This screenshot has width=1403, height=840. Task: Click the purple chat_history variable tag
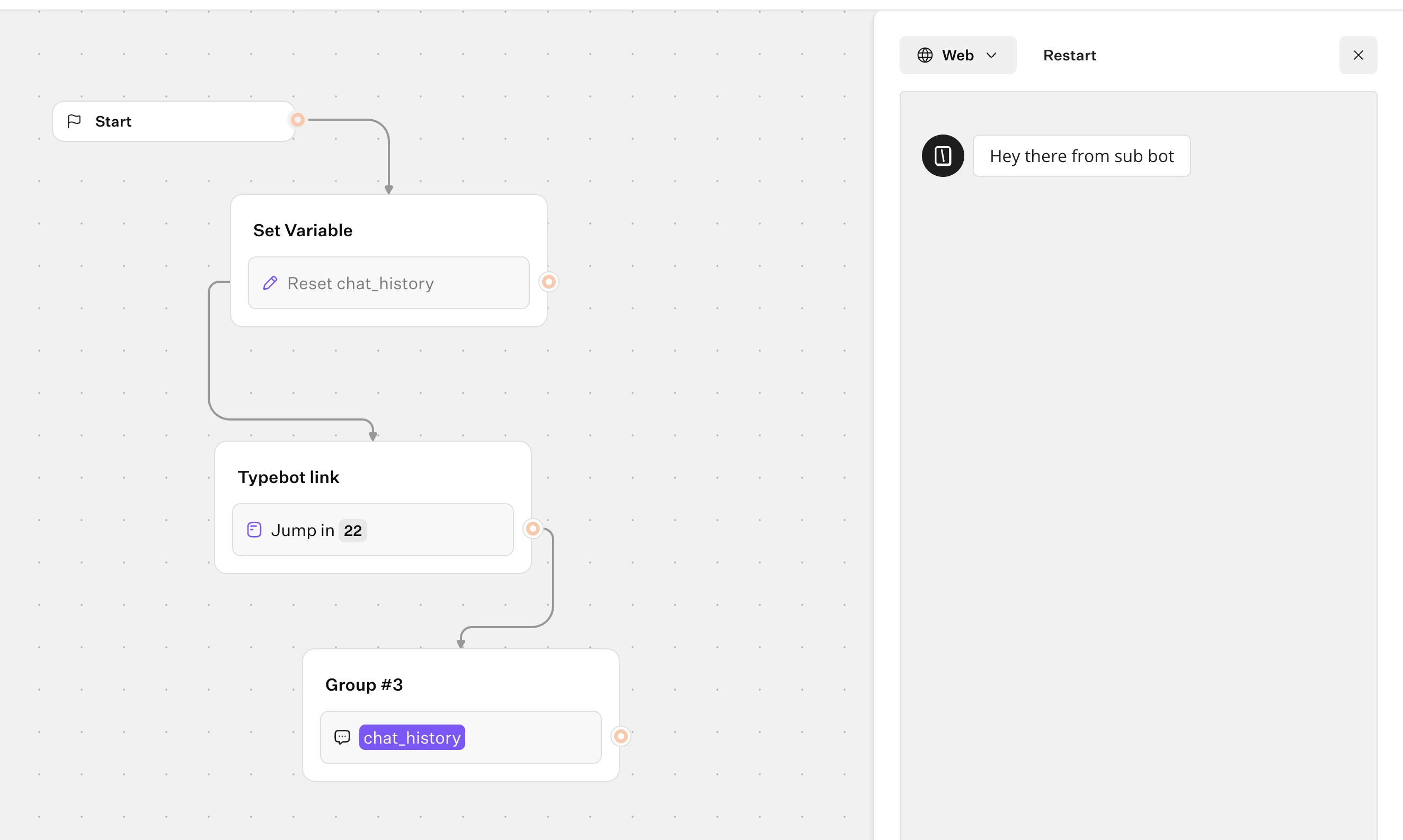[x=412, y=738]
